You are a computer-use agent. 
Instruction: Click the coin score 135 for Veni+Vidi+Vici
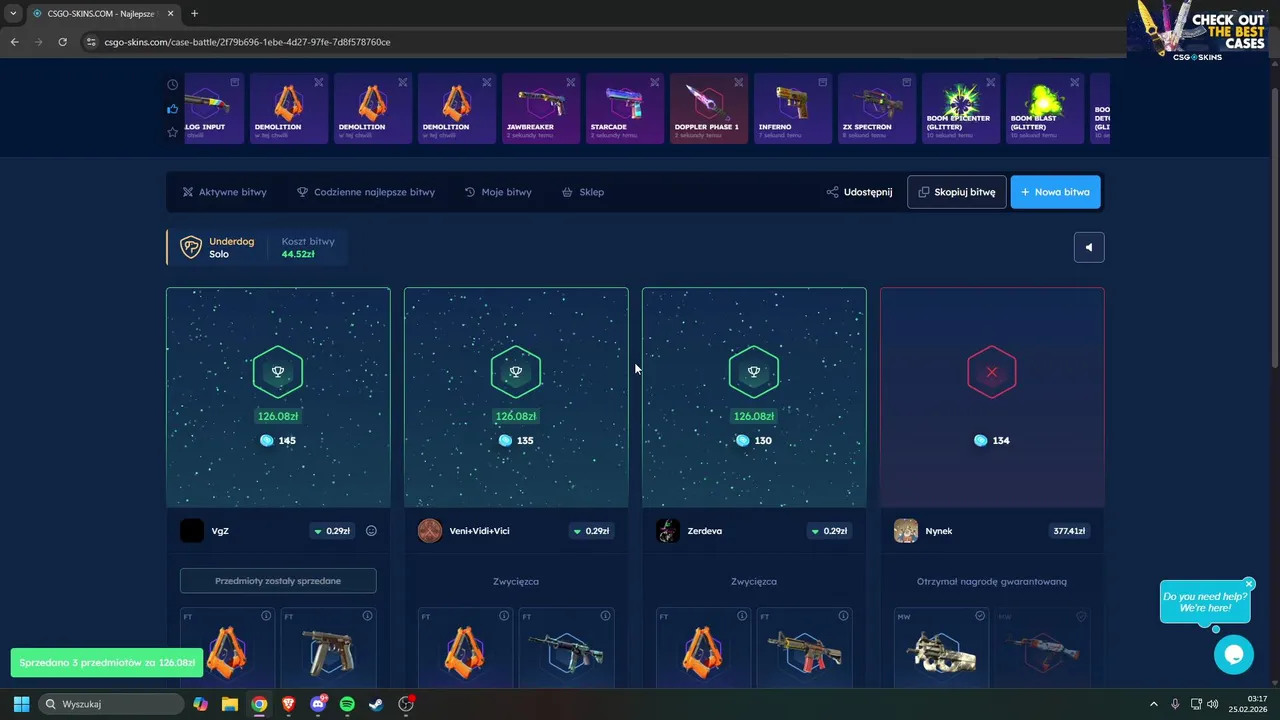516,440
